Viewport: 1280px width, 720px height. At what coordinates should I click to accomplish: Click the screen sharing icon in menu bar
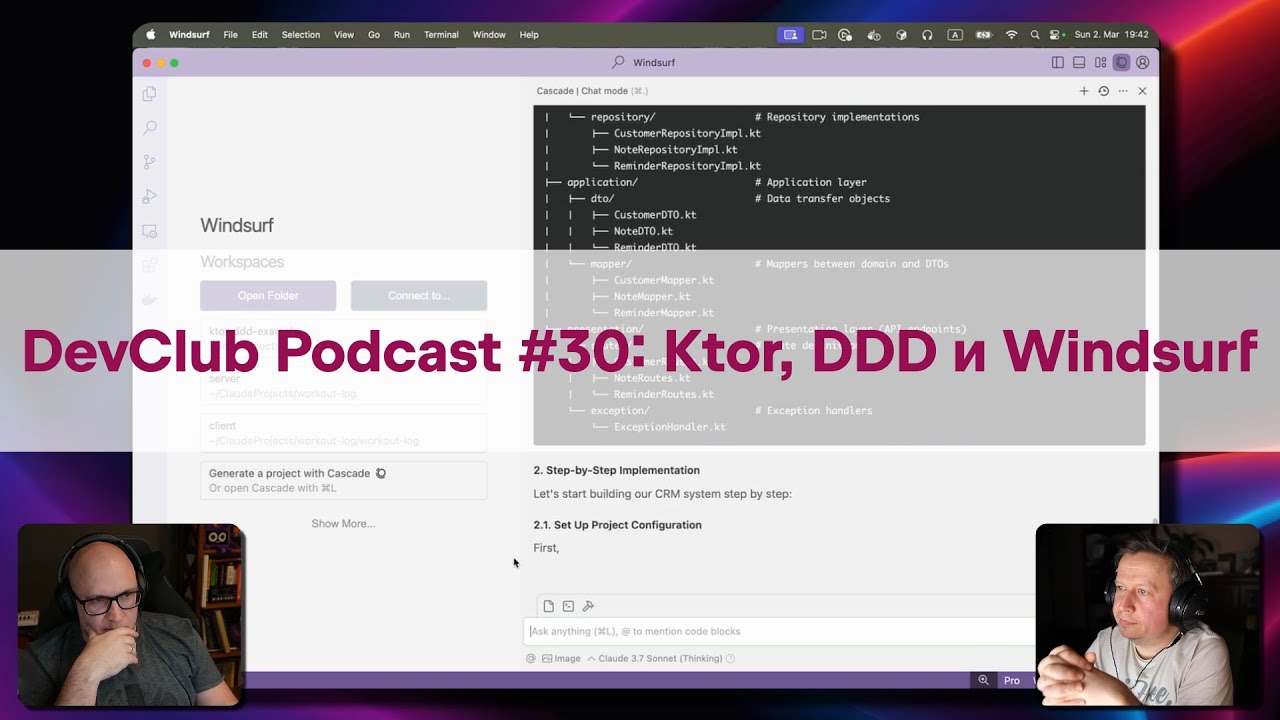[790, 34]
